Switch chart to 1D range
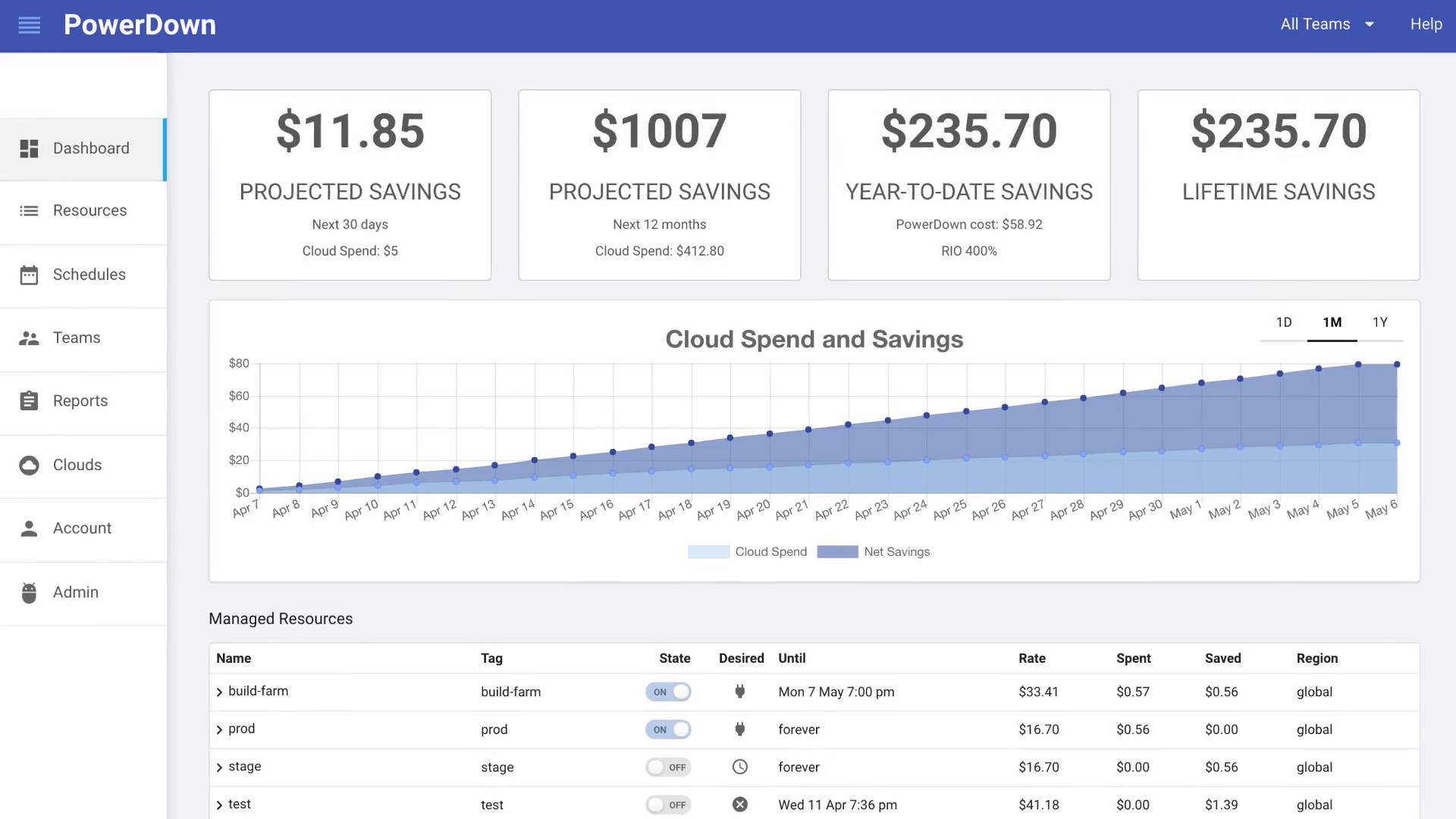 (x=1284, y=322)
